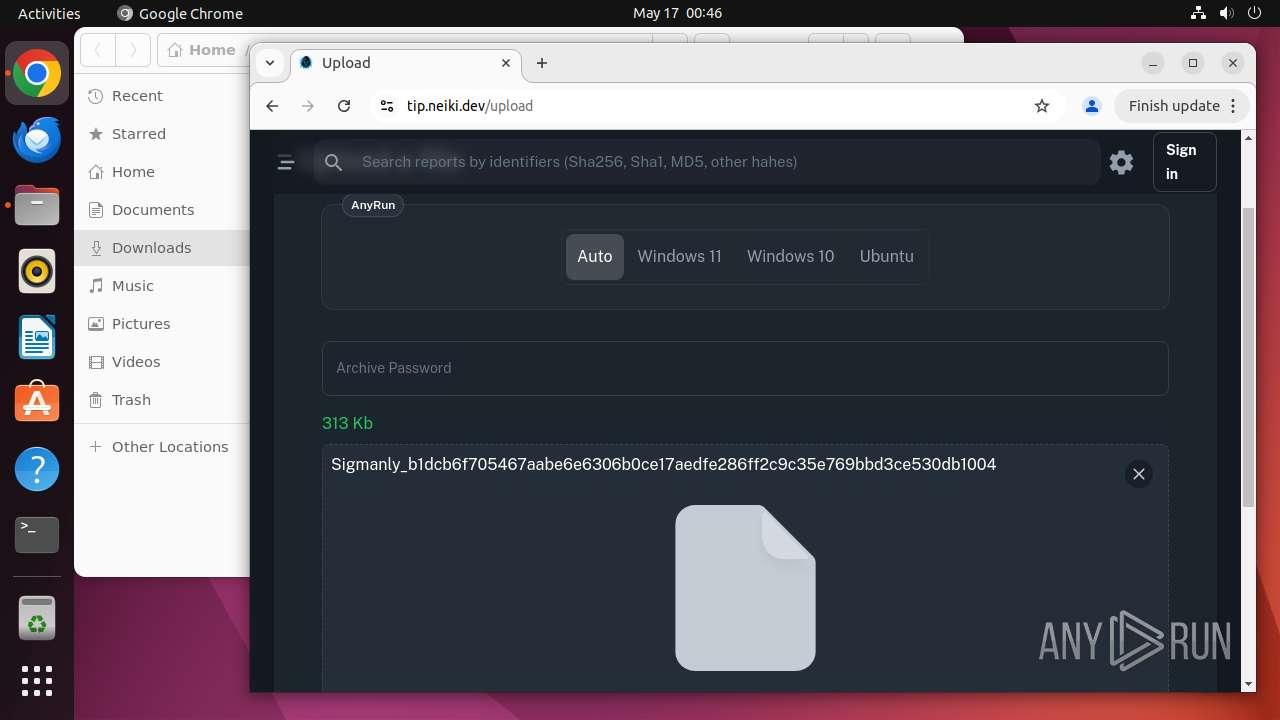Select the Ubuntu environment option

click(x=887, y=257)
